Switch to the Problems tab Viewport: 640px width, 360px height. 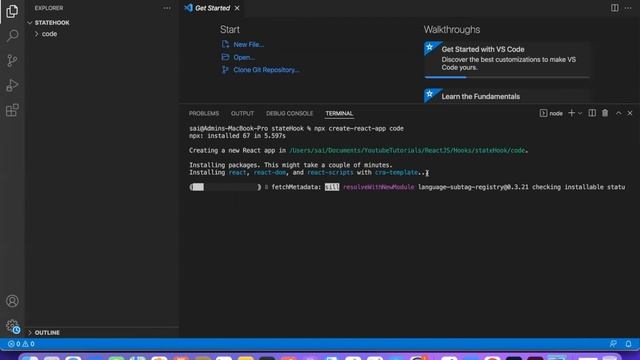point(204,113)
